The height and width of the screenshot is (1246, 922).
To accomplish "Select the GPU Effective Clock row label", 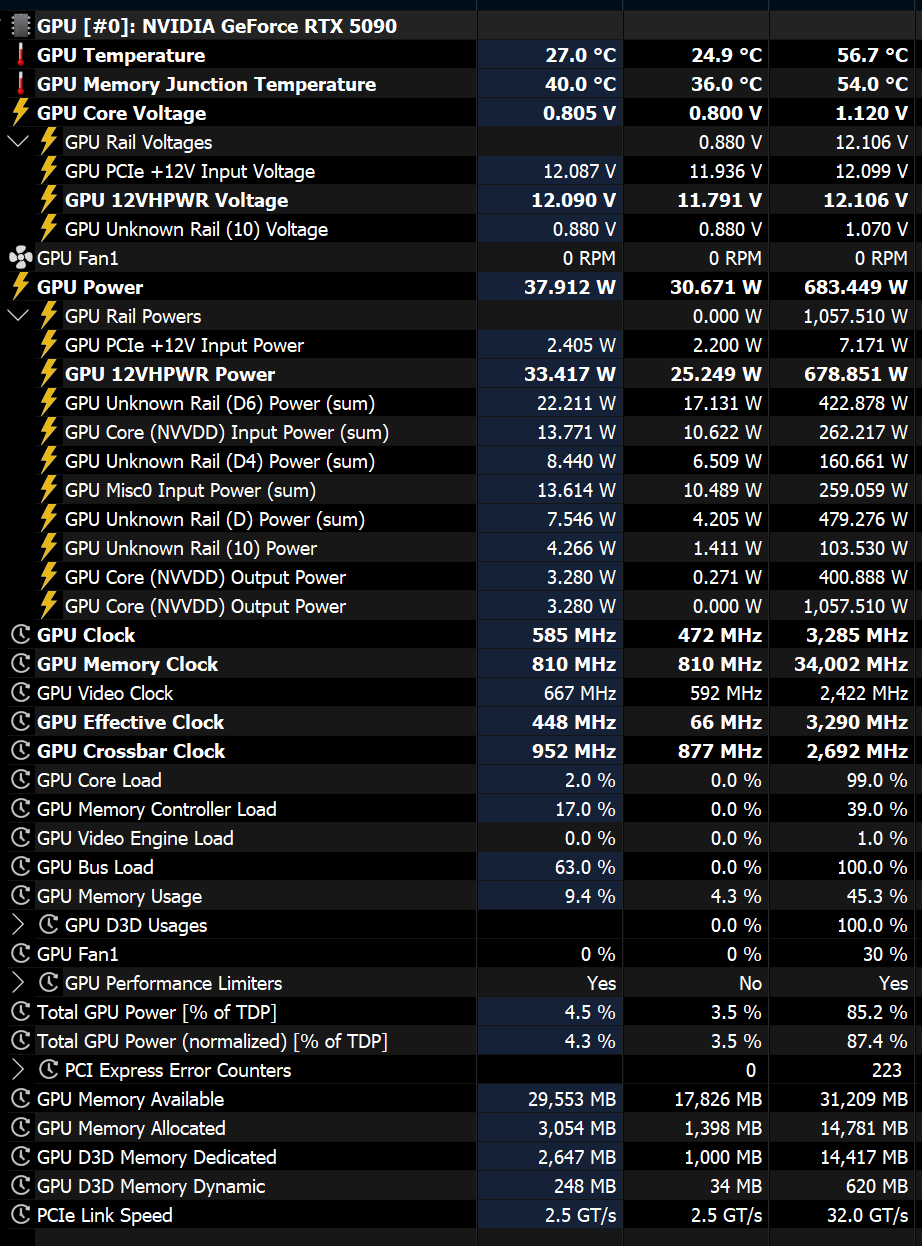I will [130, 722].
